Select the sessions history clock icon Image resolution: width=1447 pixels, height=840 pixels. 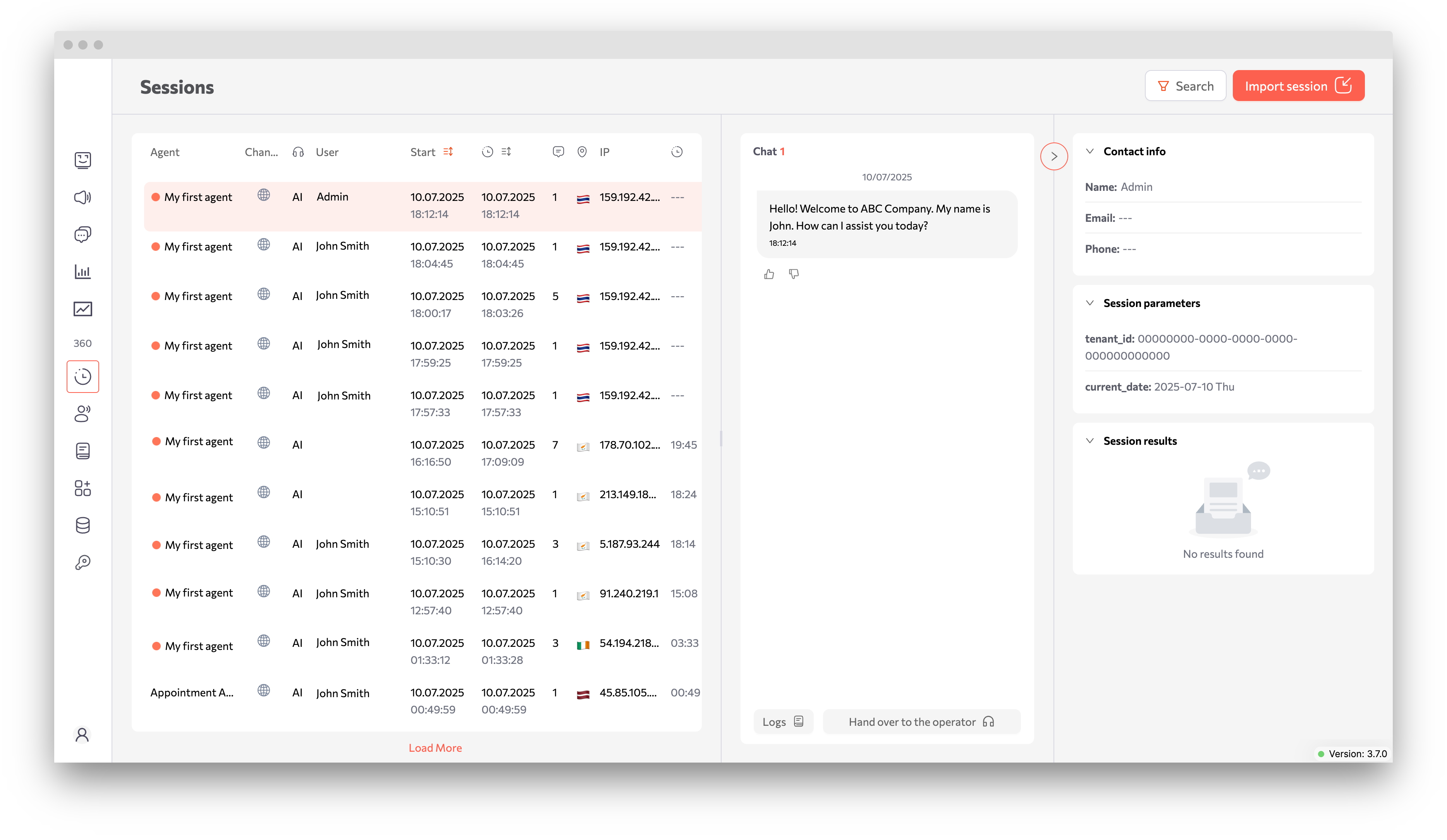82,376
